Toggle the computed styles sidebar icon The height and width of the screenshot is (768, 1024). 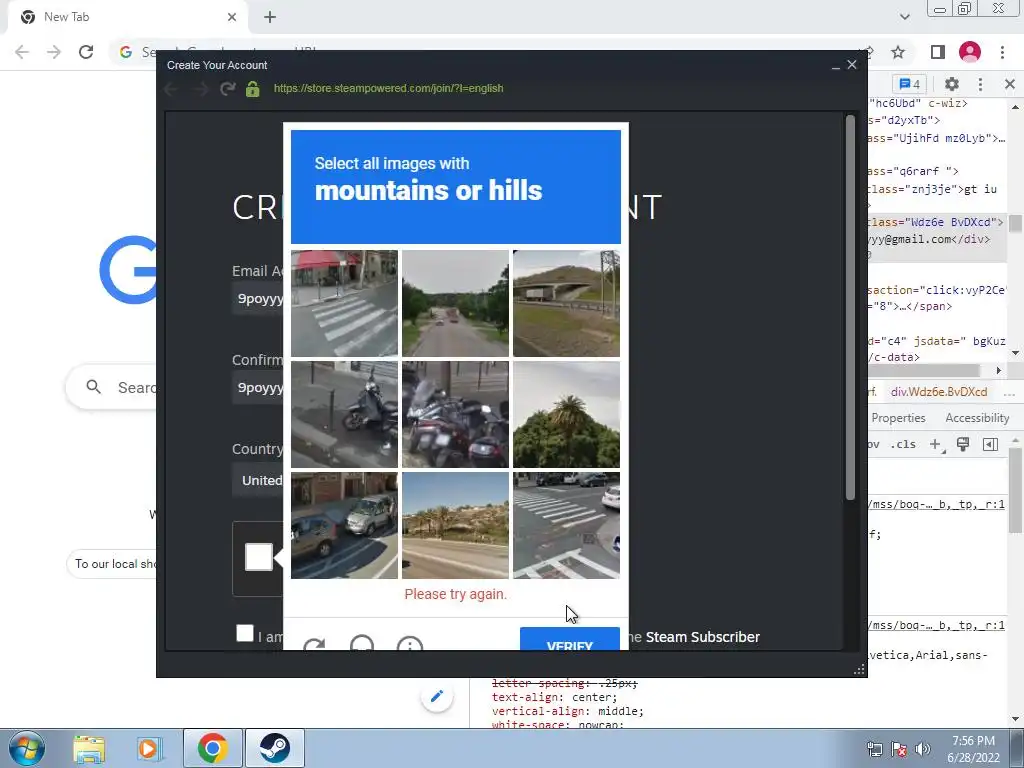990,444
